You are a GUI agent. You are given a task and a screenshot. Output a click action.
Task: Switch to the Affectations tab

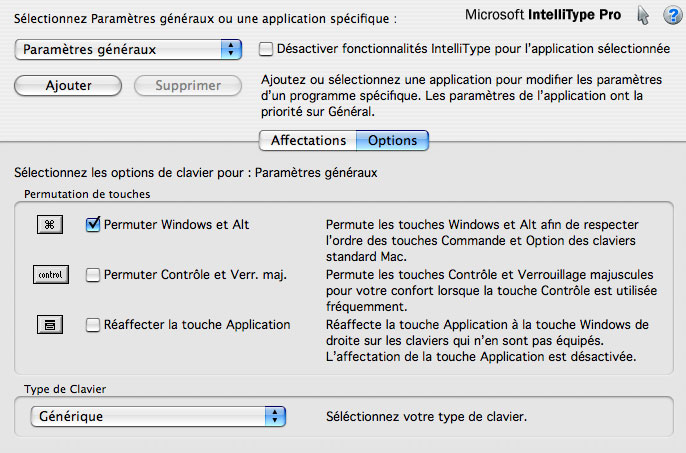(x=308, y=140)
